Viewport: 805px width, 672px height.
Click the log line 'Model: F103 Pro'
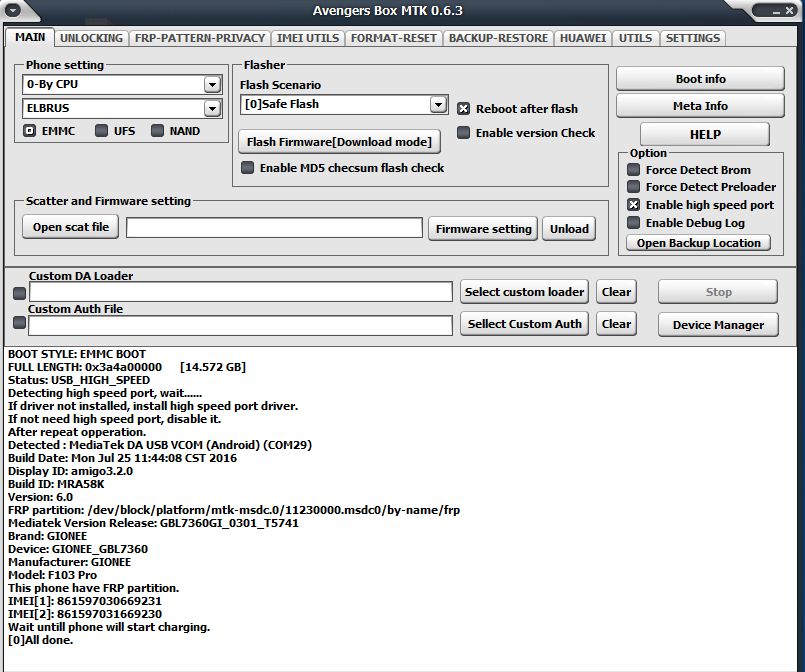(x=52, y=575)
